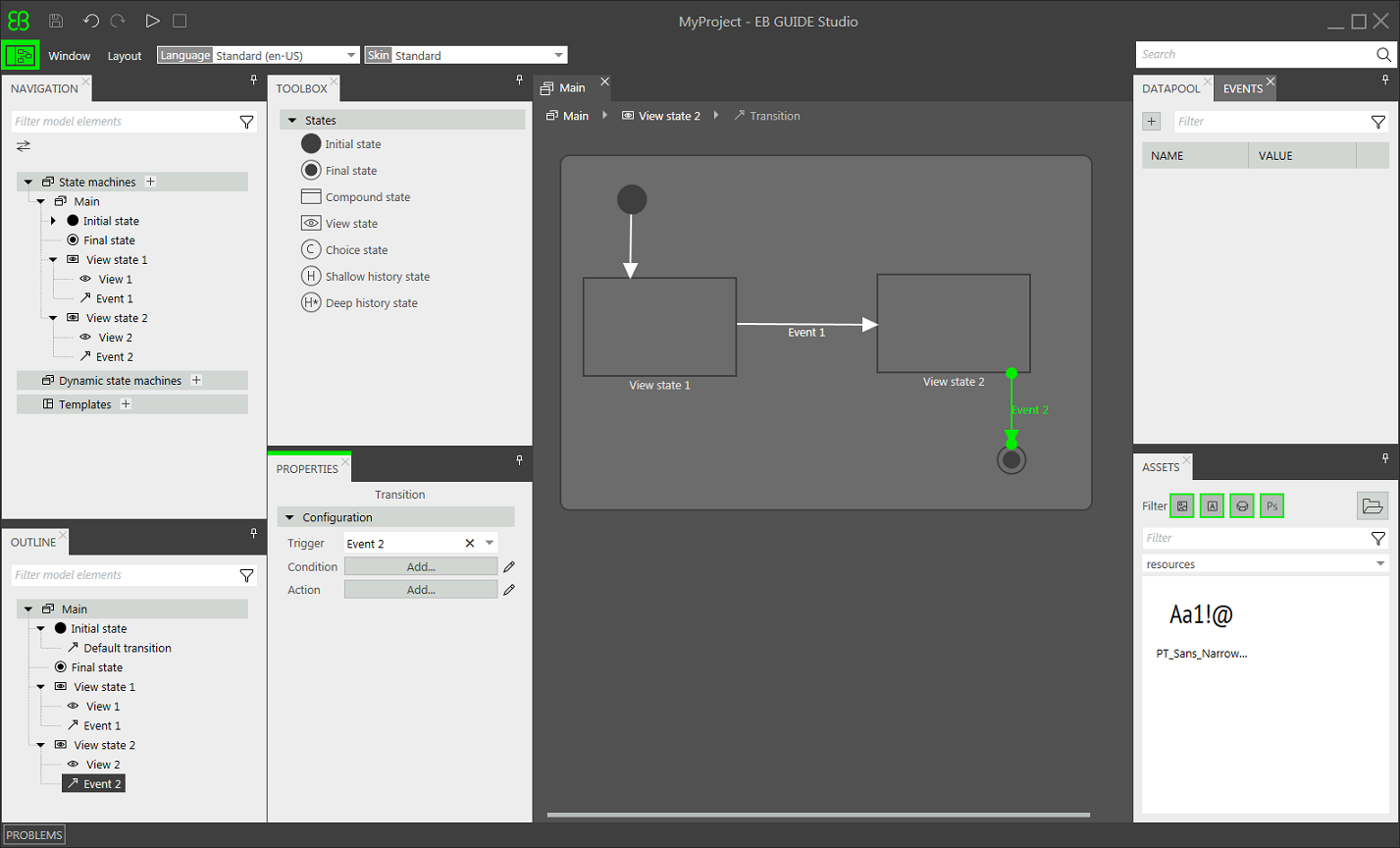1400x848 pixels.
Task: Start the simulation with play icon
Action: [152, 21]
